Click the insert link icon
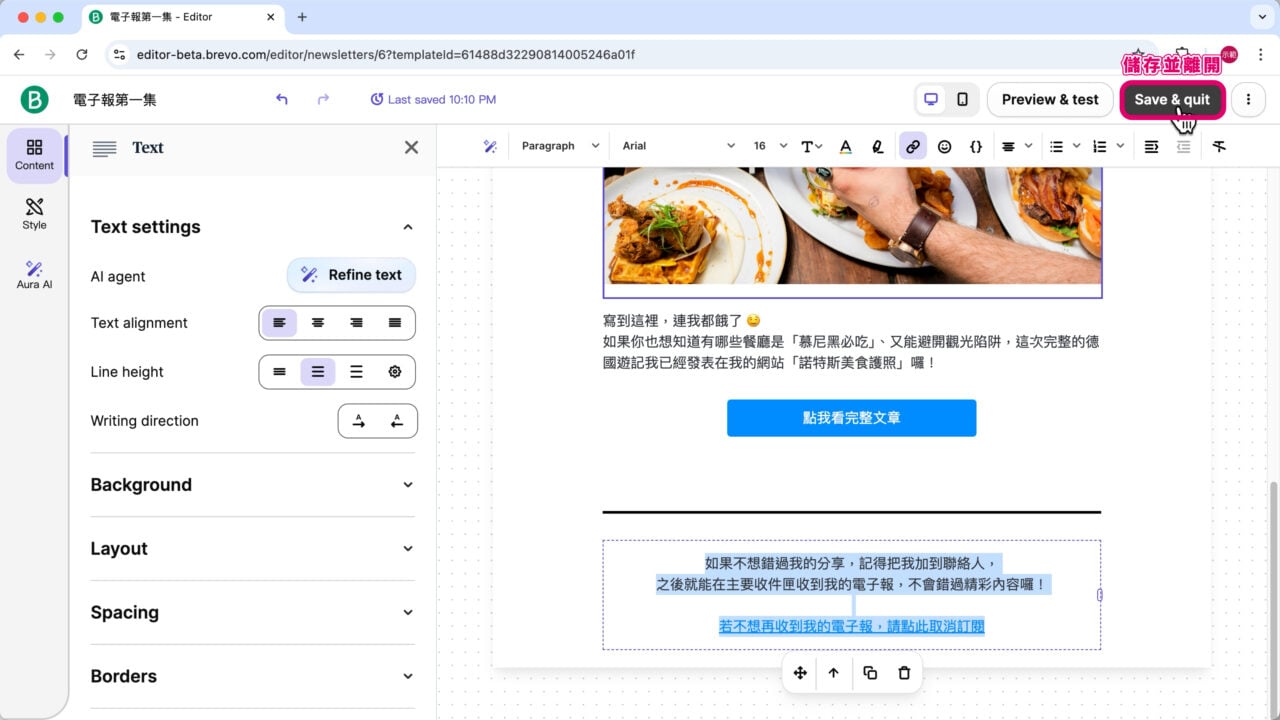The image size is (1280, 720). click(x=912, y=146)
